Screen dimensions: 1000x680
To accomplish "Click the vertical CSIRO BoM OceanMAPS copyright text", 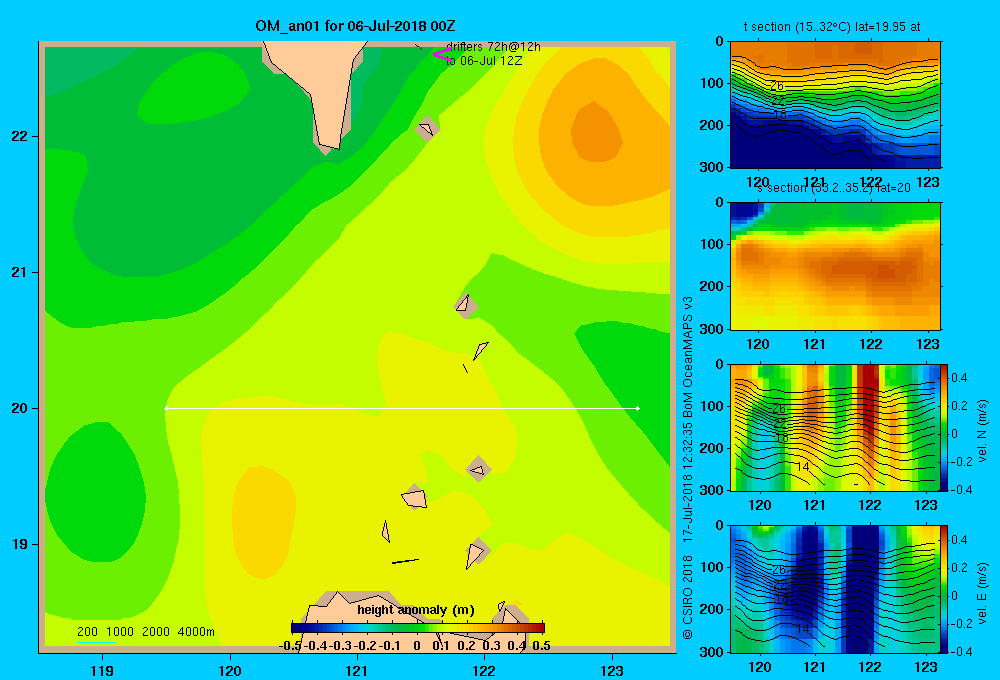I will point(688,467).
